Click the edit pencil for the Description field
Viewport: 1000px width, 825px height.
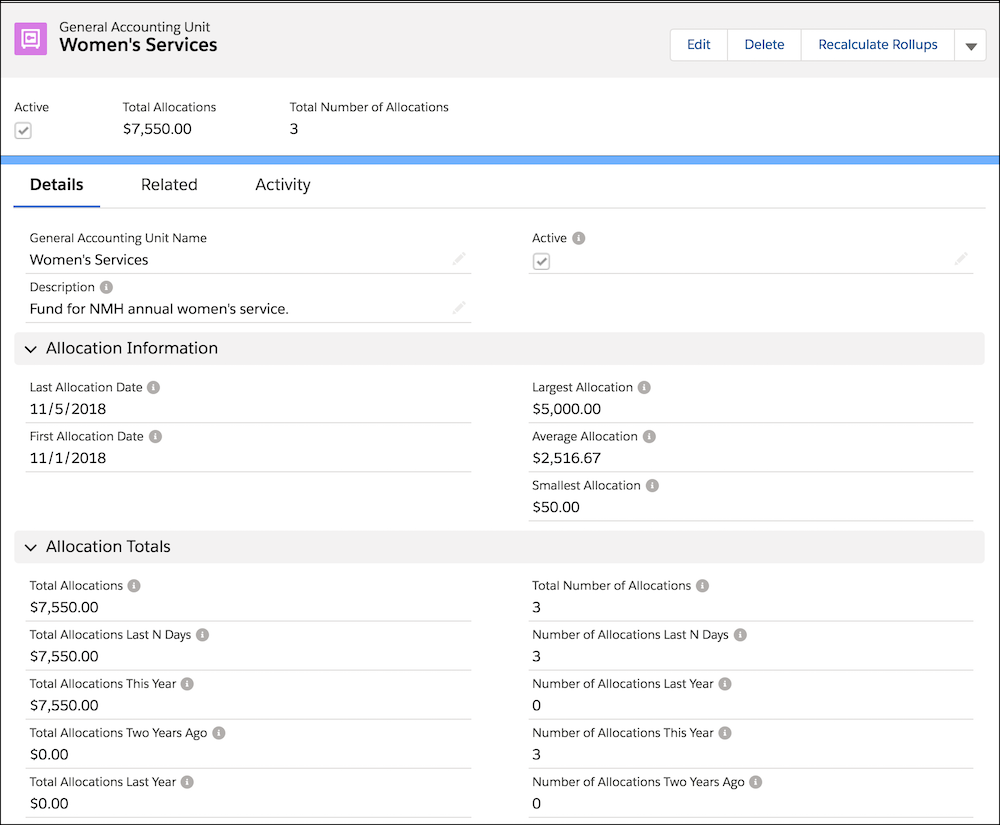tap(459, 308)
